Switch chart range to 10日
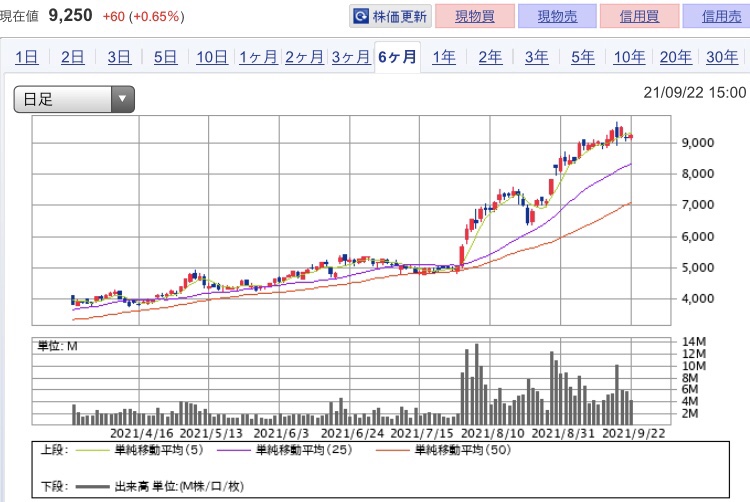The height and width of the screenshot is (502, 750). pyautogui.click(x=212, y=57)
